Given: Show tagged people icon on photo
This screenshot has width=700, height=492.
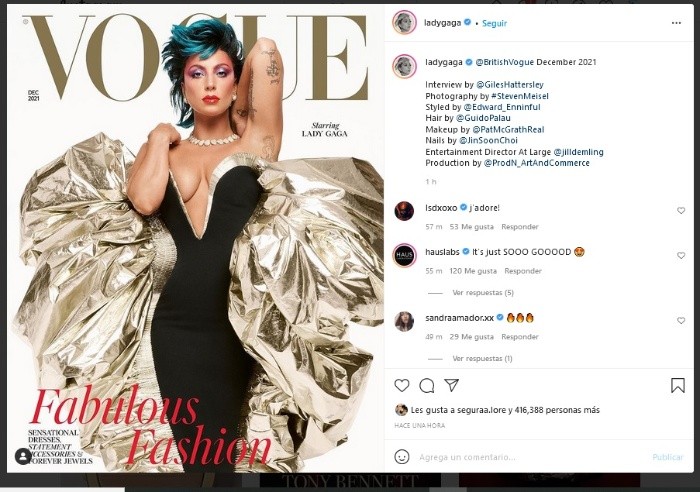Looking at the screenshot, I should tap(23, 456).
